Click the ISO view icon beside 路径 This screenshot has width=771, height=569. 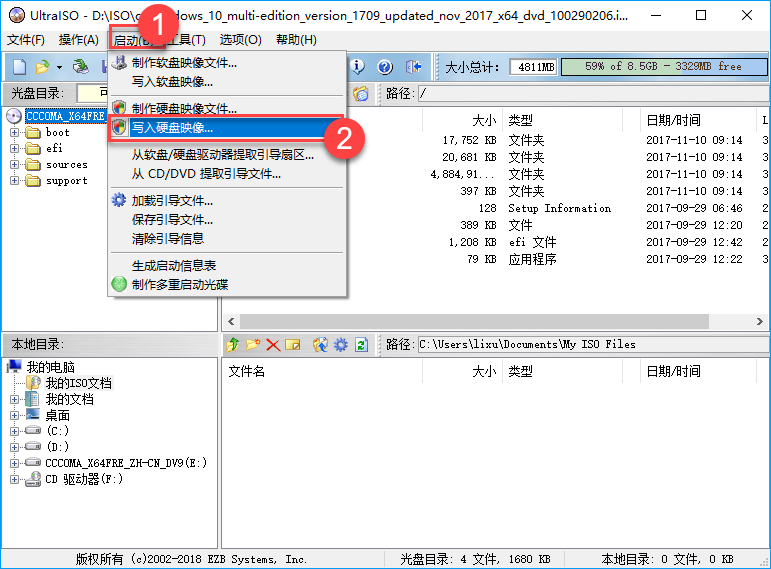point(361,93)
